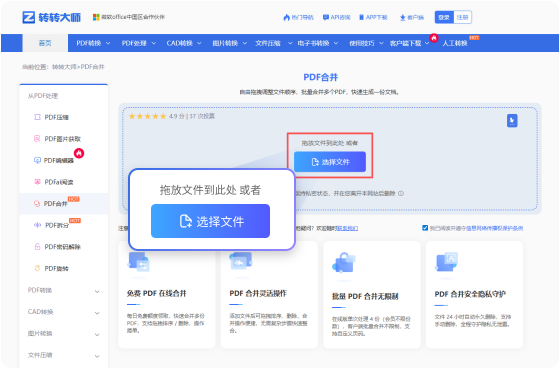This screenshot has height=369, width=560.
Task: Open the 电子书转换 menu in the navigation bar
Action: pos(318,43)
